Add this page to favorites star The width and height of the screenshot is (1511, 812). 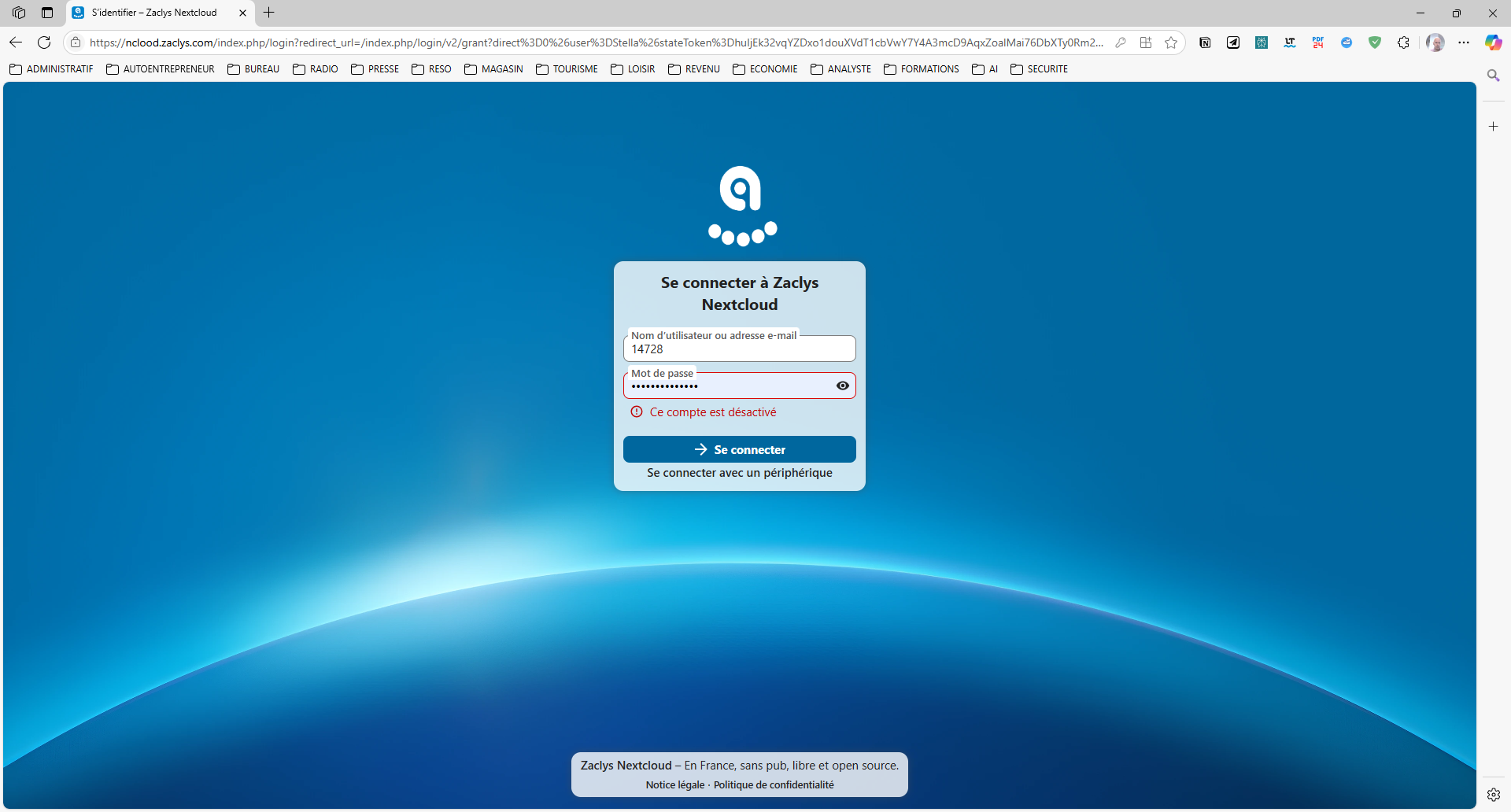pyautogui.click(x=1171, y=42)
